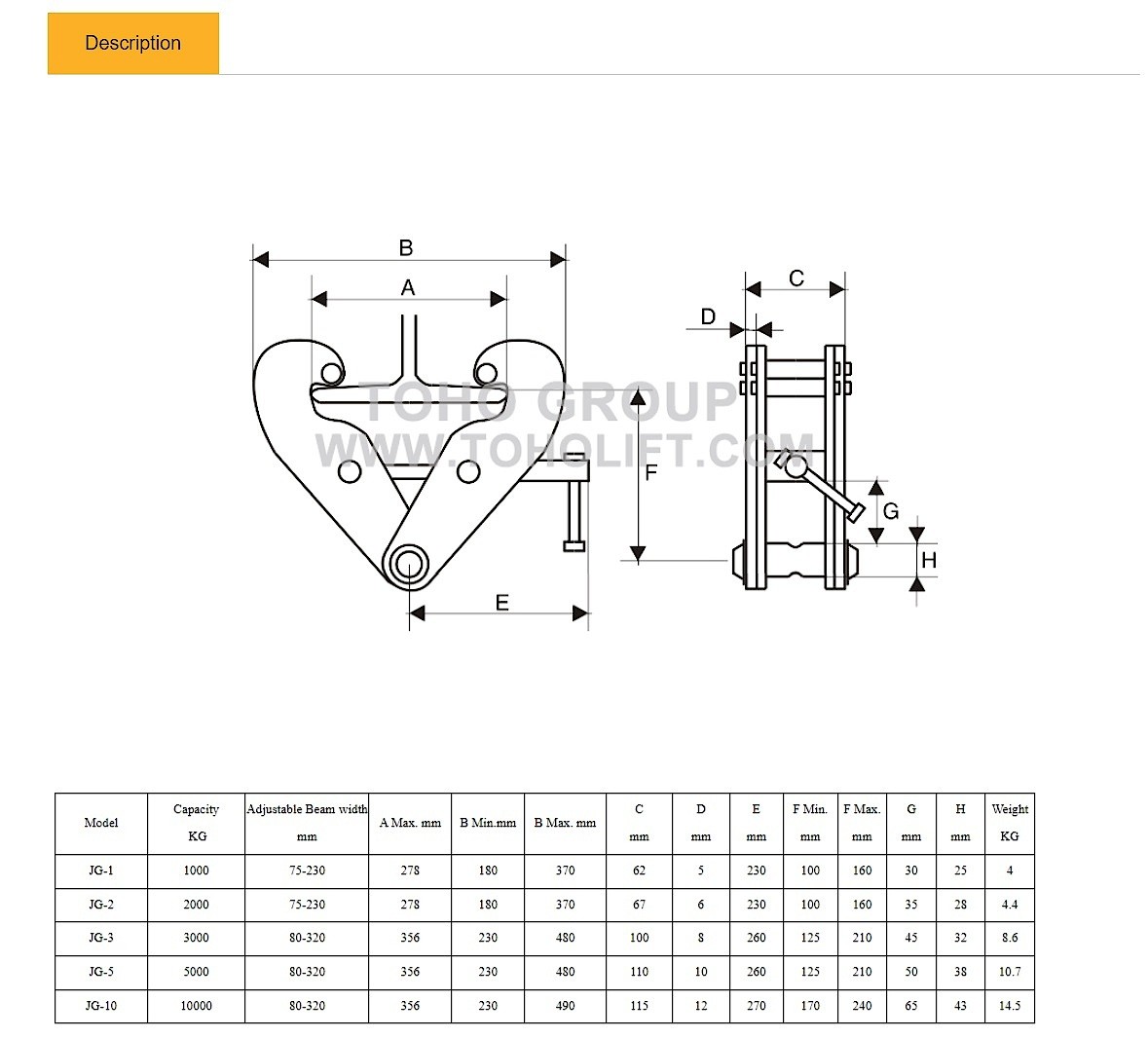Click dimension label G near the screw handle
Screen dimensions: 1148x1038
[890, 511]
